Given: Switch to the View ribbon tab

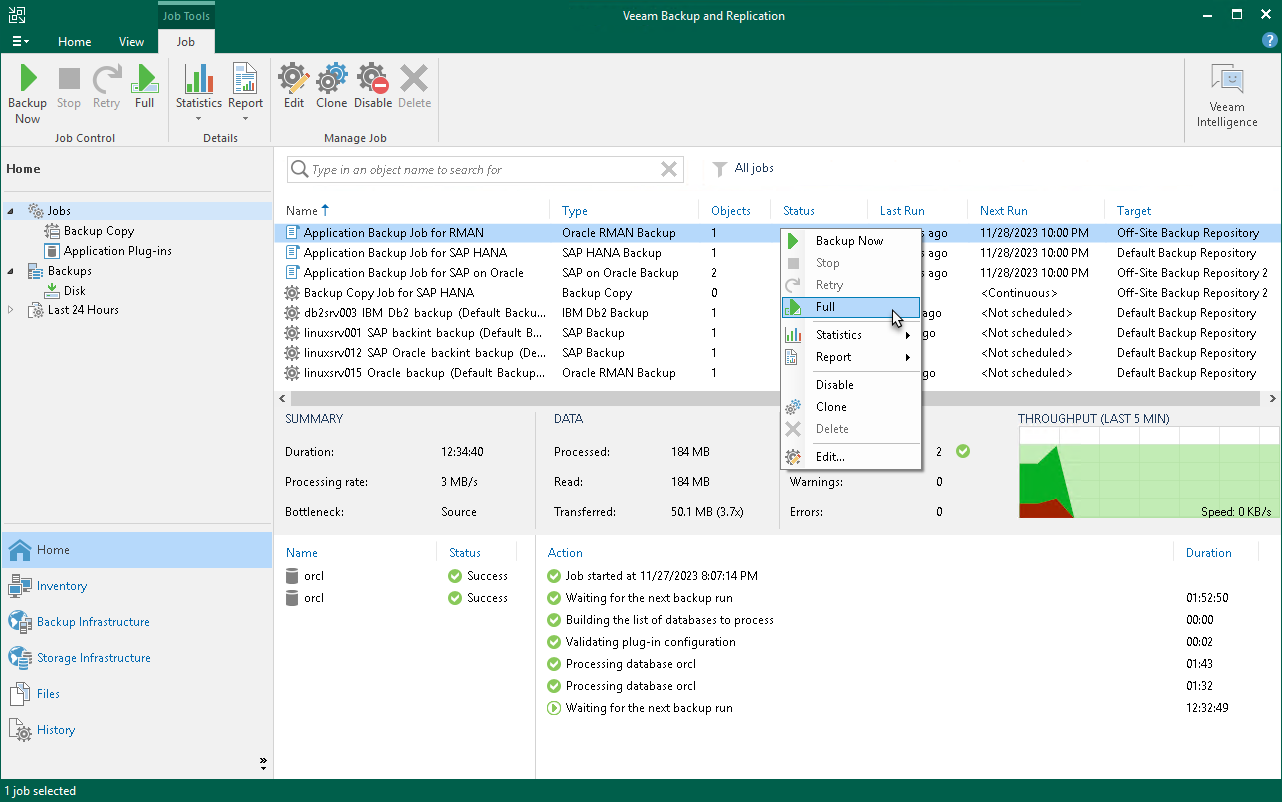Looking at the screenshot, I should (x=131, y=42).
